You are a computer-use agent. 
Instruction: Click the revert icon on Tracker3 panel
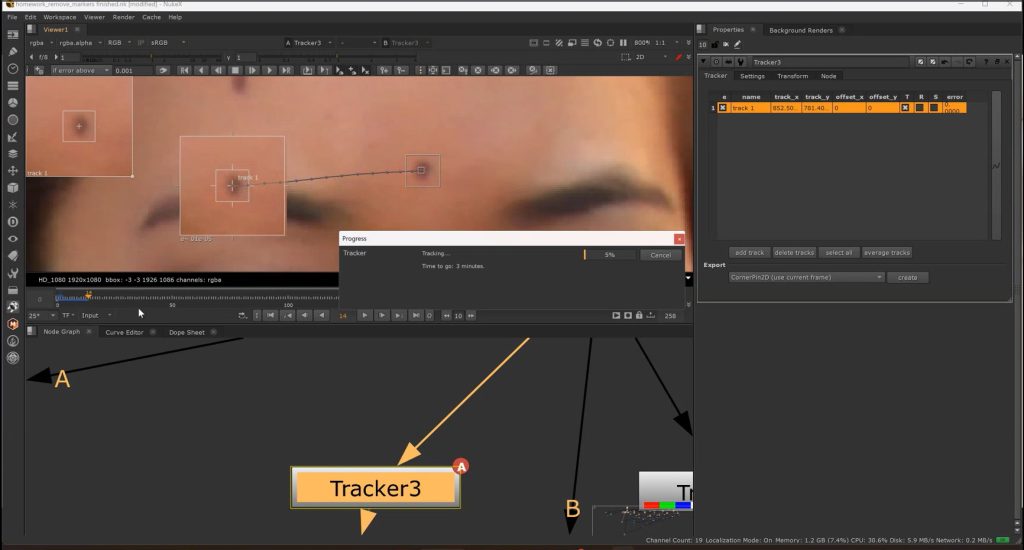969,62
